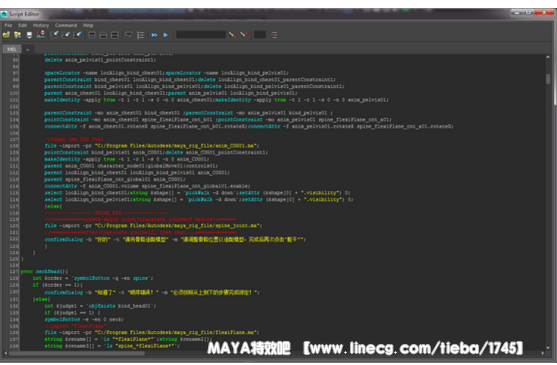557x365 pixels.
Task: Click the Search Up icon
Action: (x=243, y=35)
